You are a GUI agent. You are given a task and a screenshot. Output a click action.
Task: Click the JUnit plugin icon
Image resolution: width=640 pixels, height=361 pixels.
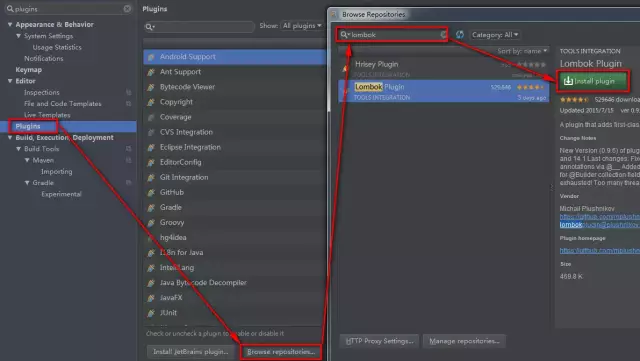pos(151,313)
